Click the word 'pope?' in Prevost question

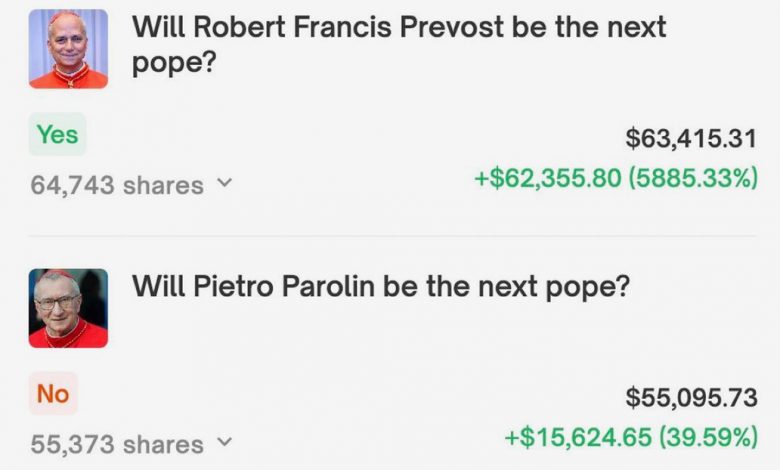174,63
